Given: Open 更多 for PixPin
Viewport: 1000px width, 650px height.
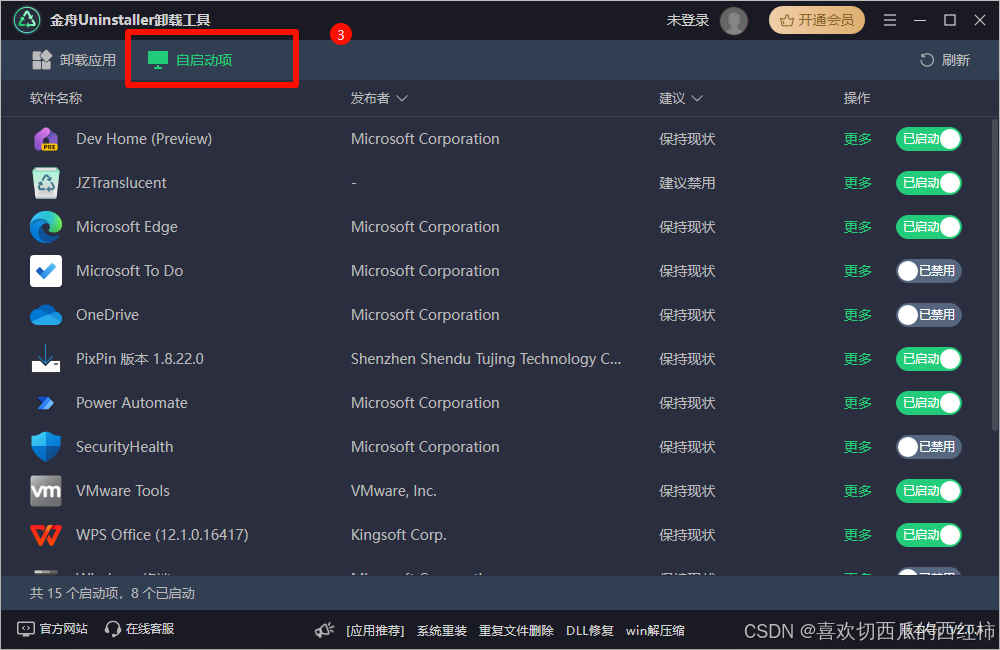Looking at the screenshot, I should [857, 359].
